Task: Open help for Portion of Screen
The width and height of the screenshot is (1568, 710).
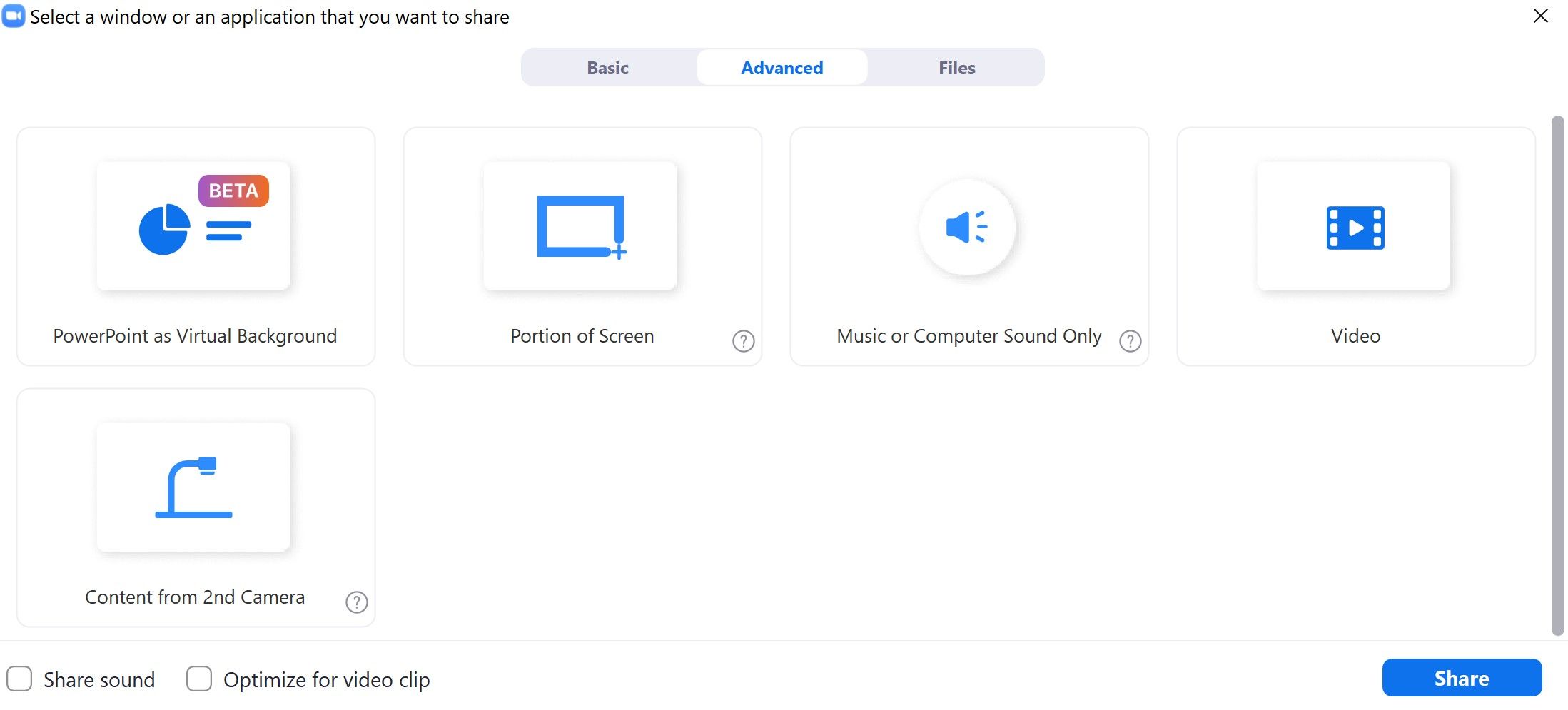Action: tap(743, 341)
